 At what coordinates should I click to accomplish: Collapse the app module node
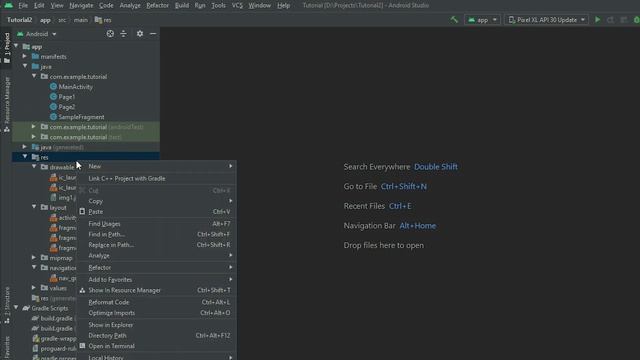pos(16,46)
